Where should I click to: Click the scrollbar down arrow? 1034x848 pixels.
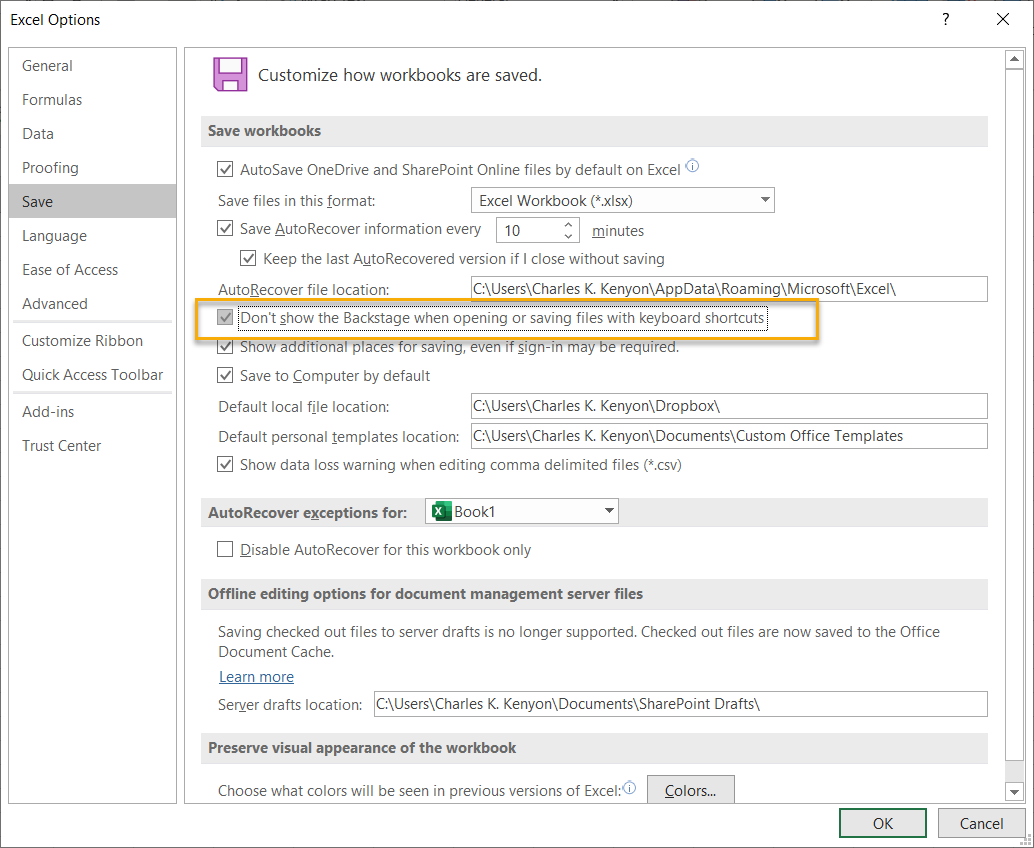coord(1014,791)
